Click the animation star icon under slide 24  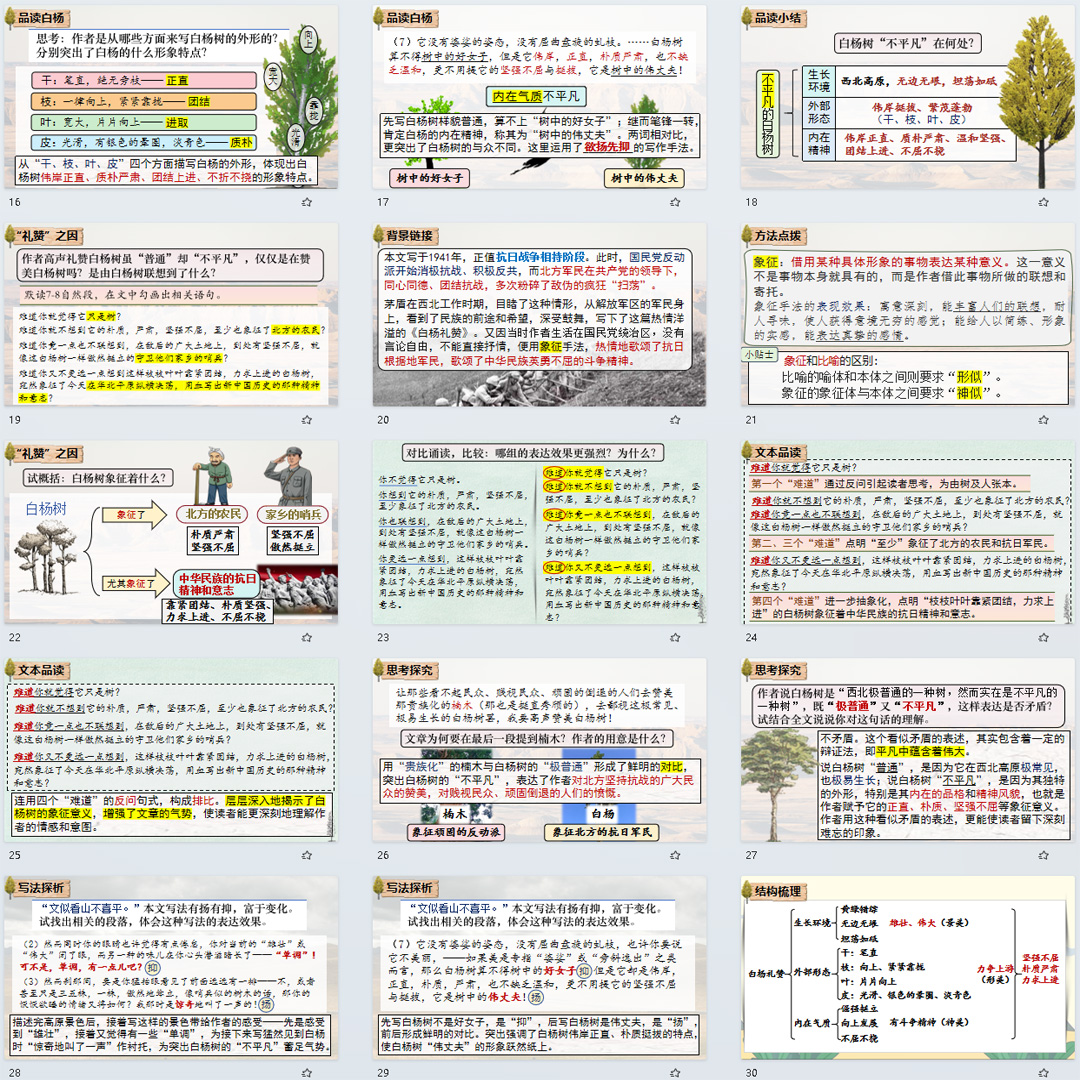tap(1043, 637)
